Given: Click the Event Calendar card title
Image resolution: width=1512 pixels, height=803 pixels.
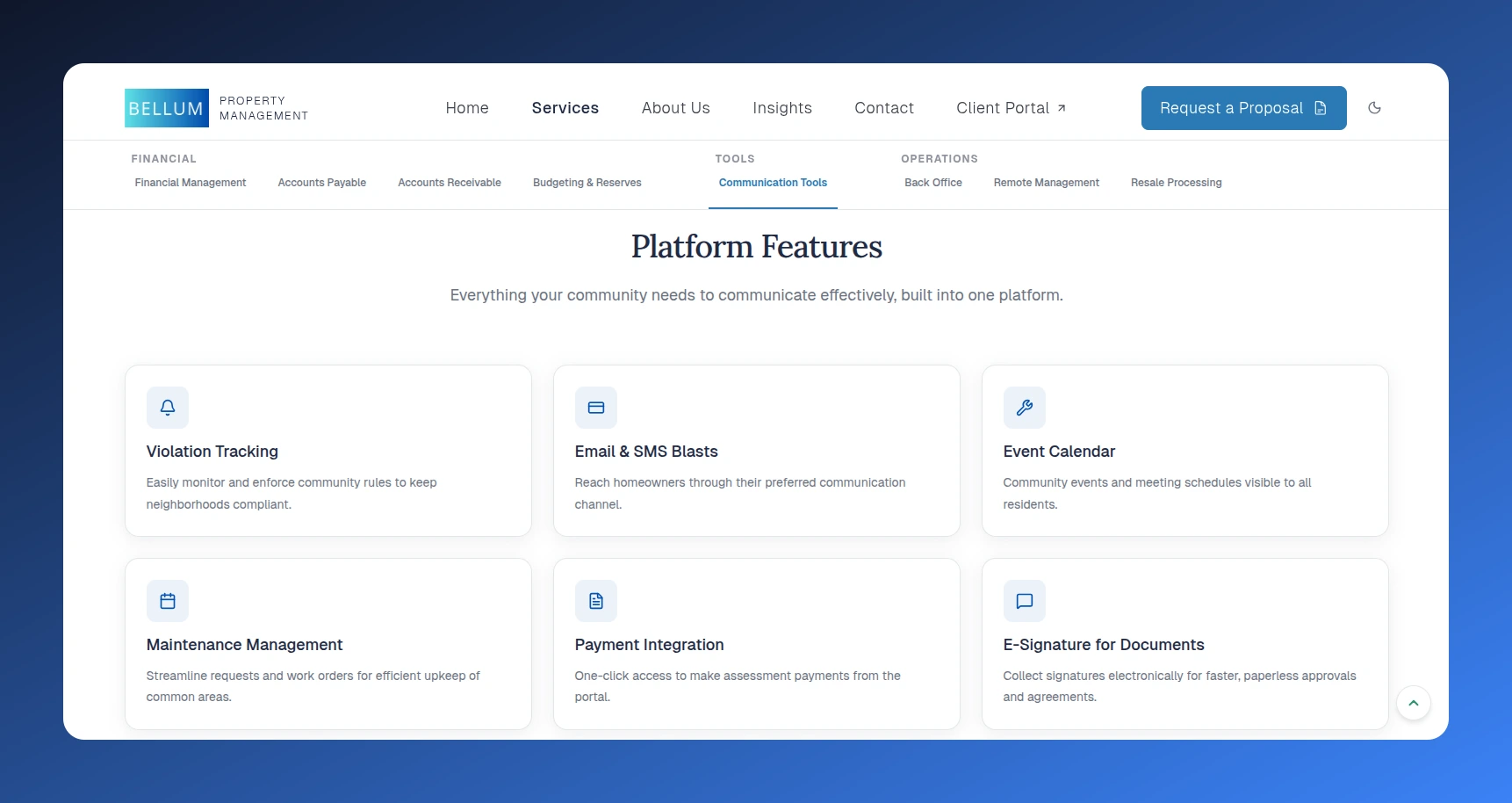Looking at the screenshot, I should coord(1059,452).
